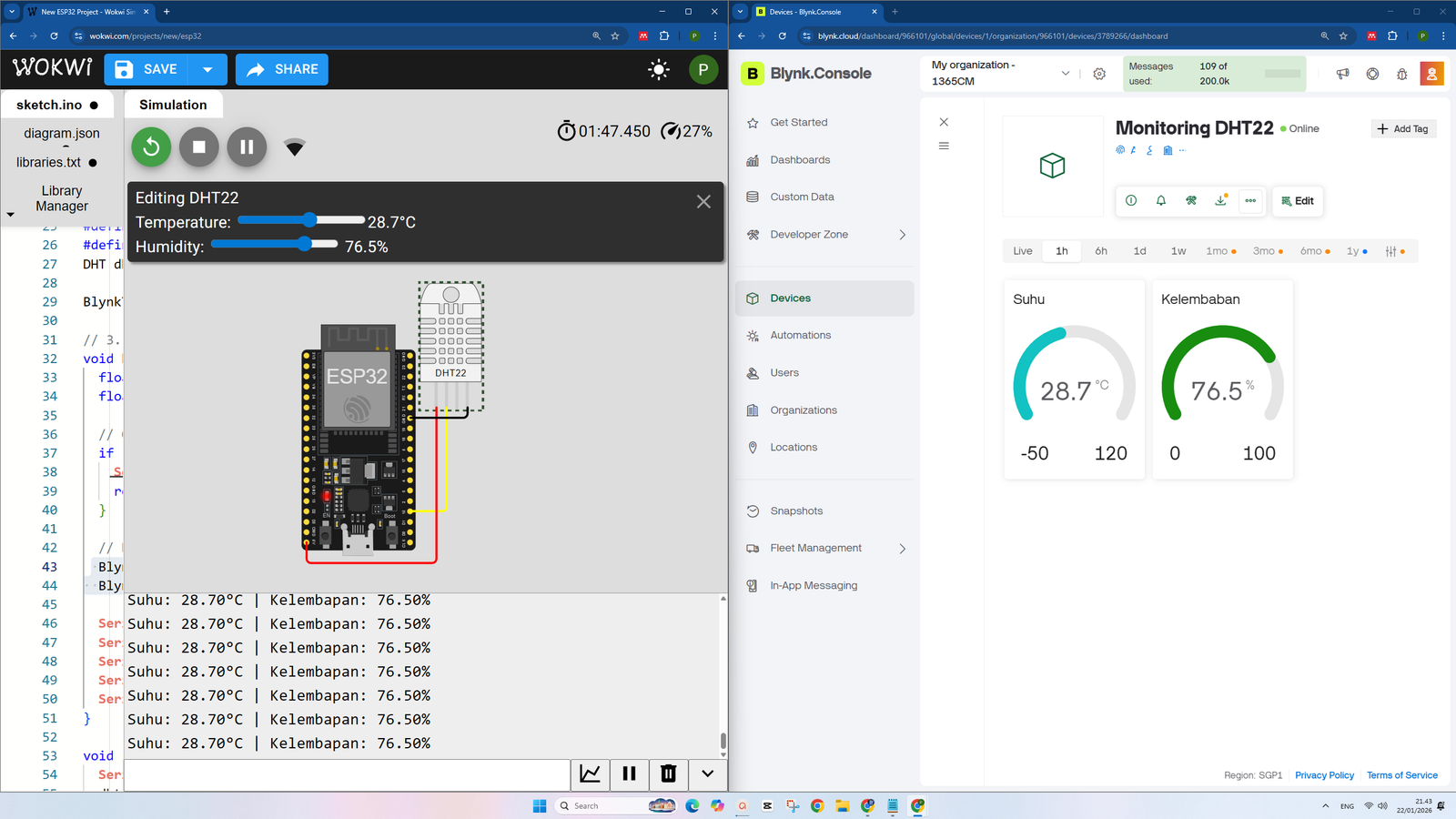
Task: Open Users in Blynk sidebar
Action: pos(784,373)
